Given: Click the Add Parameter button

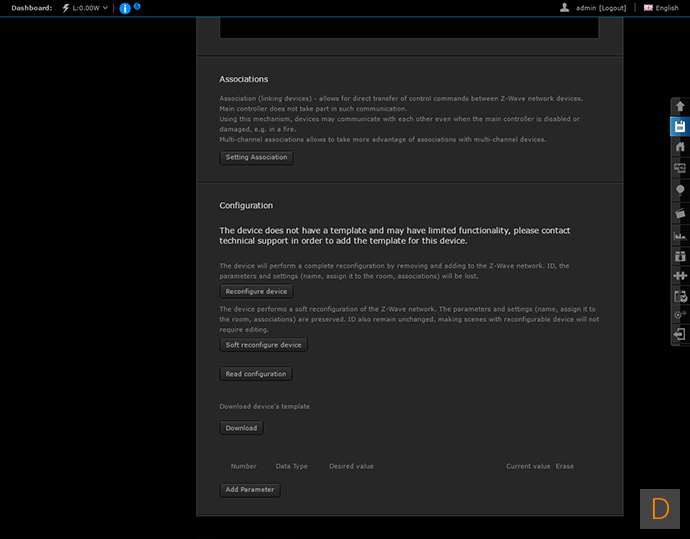Looking at the screenshot, I should coord(250,490).
